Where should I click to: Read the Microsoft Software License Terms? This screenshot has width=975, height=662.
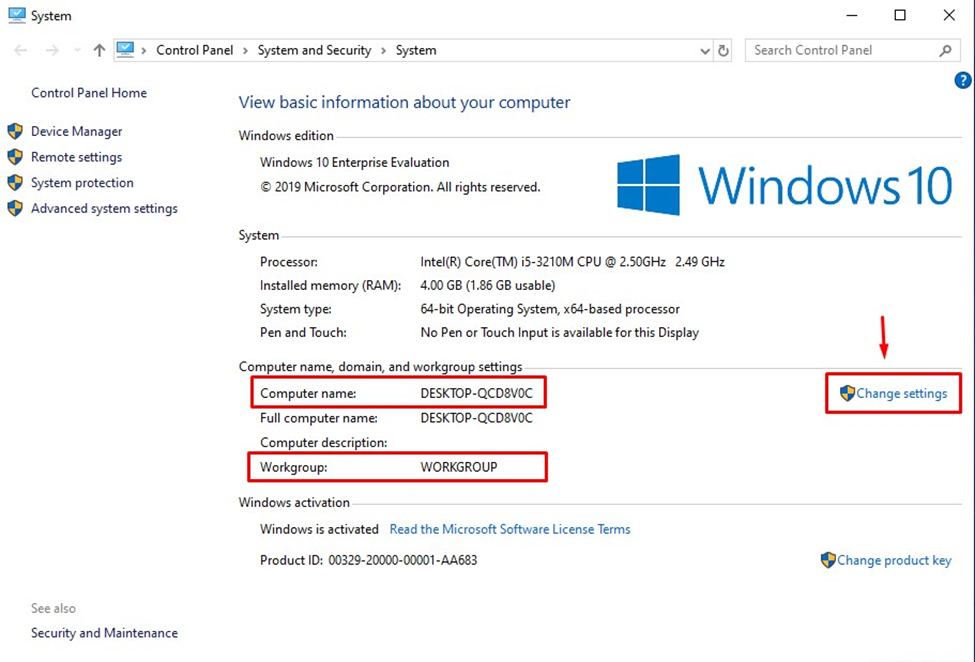point(510,529)
